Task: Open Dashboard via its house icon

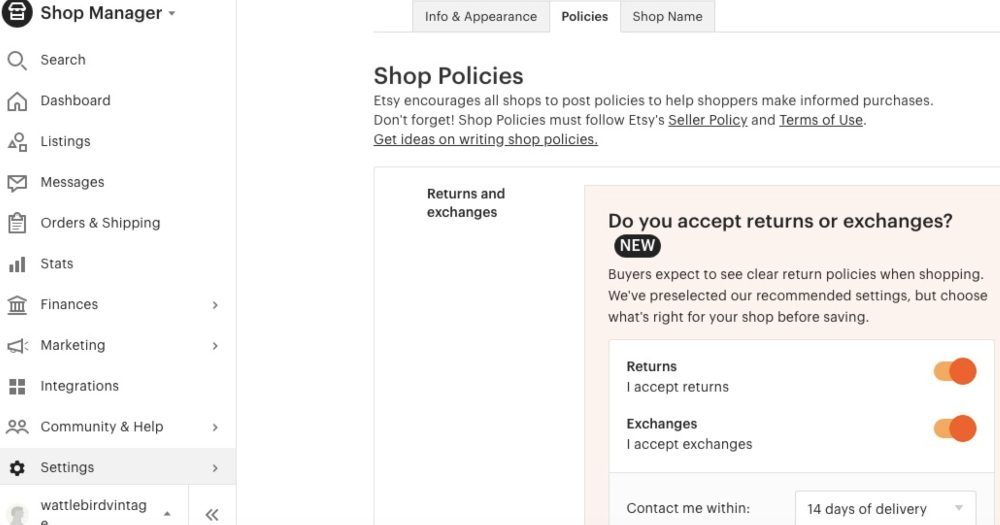Action: pyautogui.click(x=17, y=101)
